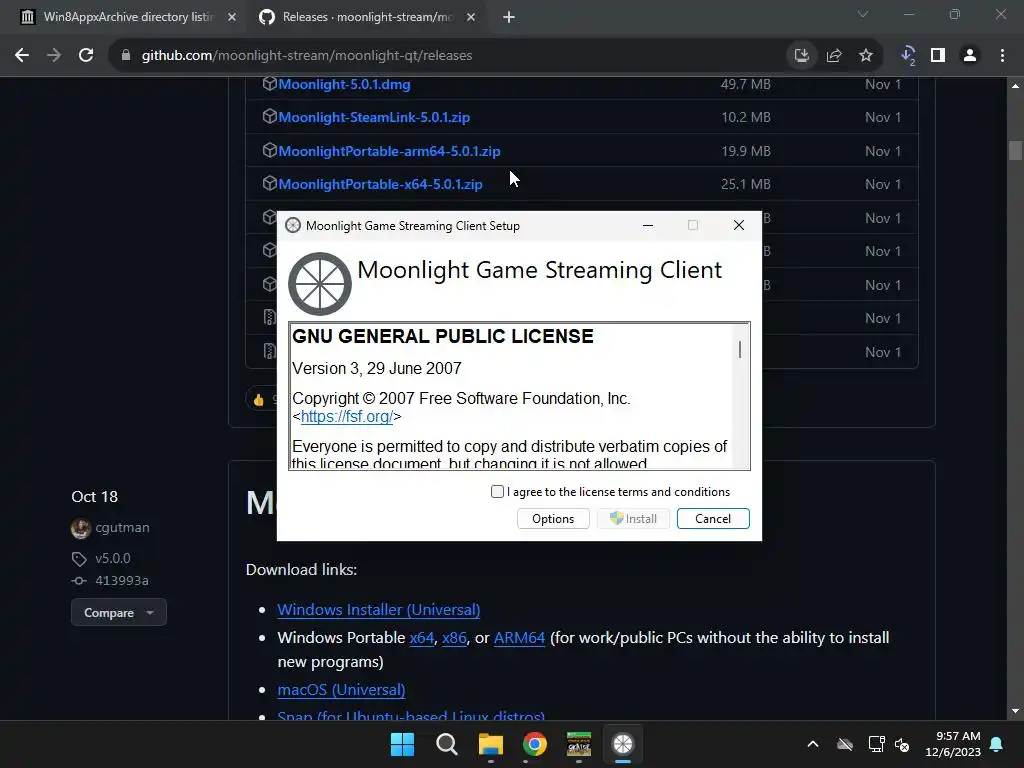Click the page vertical scrollbar thumb
The height and width of the screenshot is (768, 1024).
click(1015, 150)
